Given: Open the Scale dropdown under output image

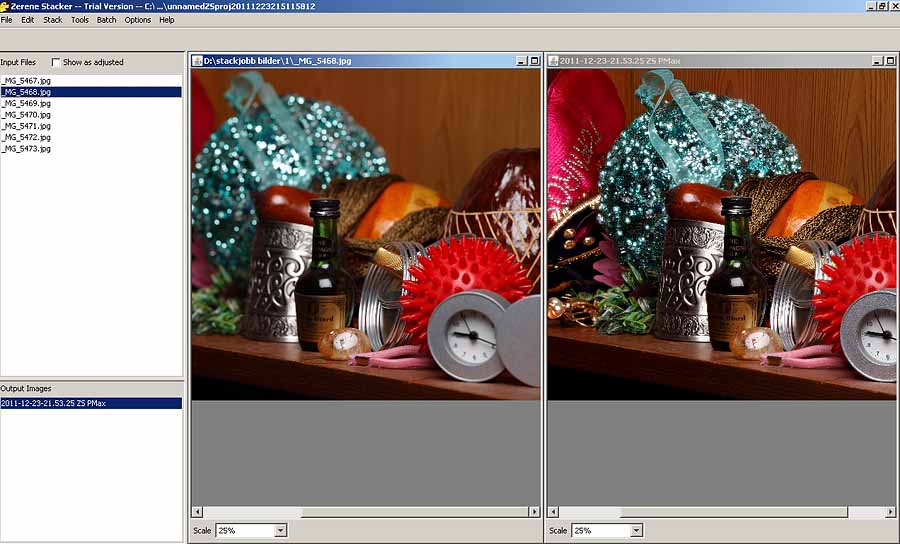Looking at the screenshot, I should tap(636, 531).
